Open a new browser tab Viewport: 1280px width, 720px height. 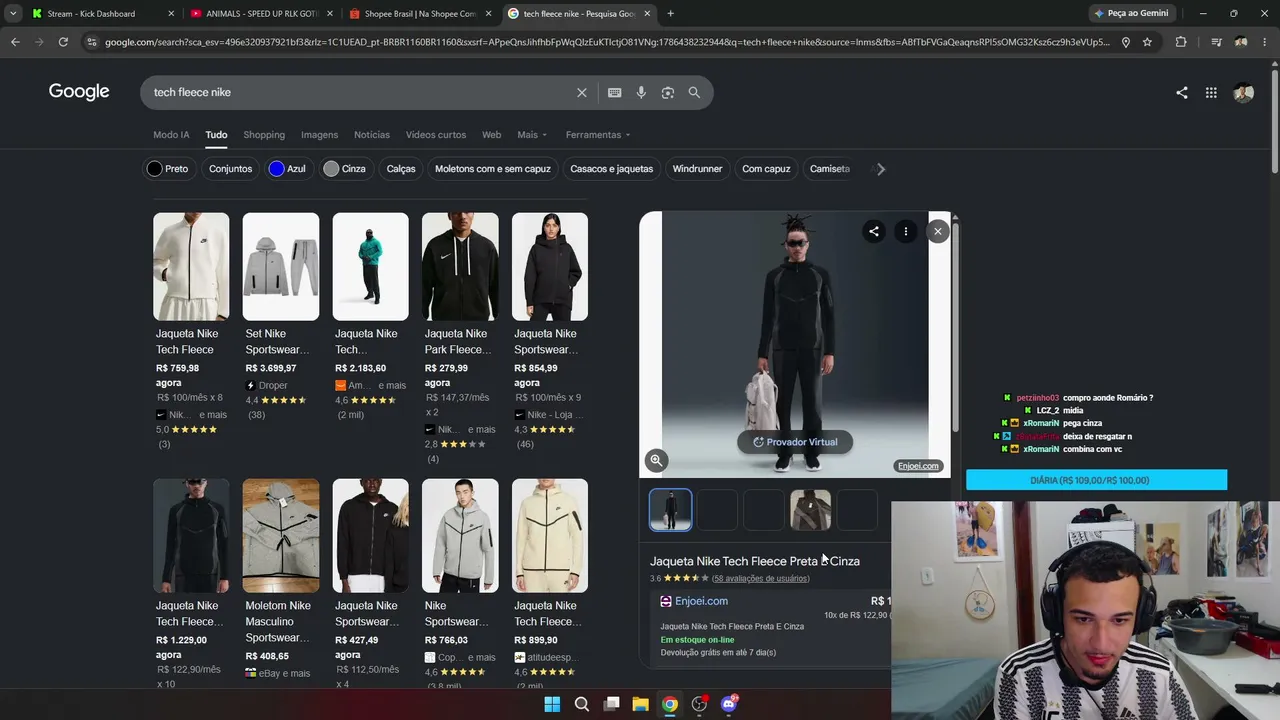tap(670, 14)
